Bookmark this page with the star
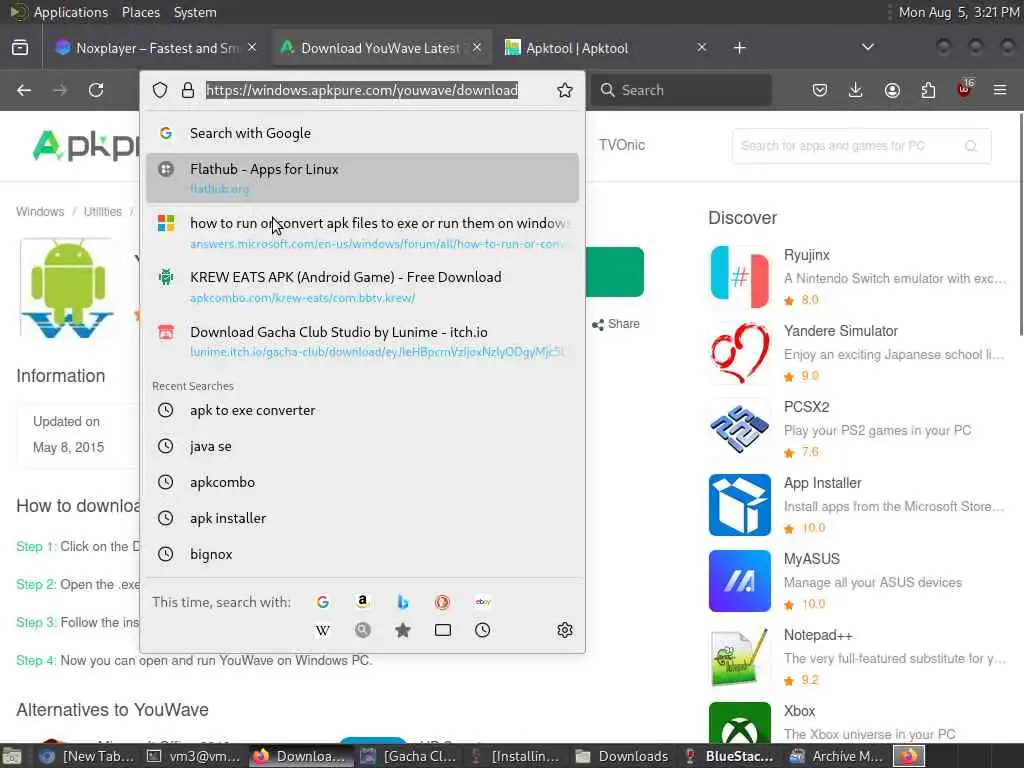 (565, 90)
